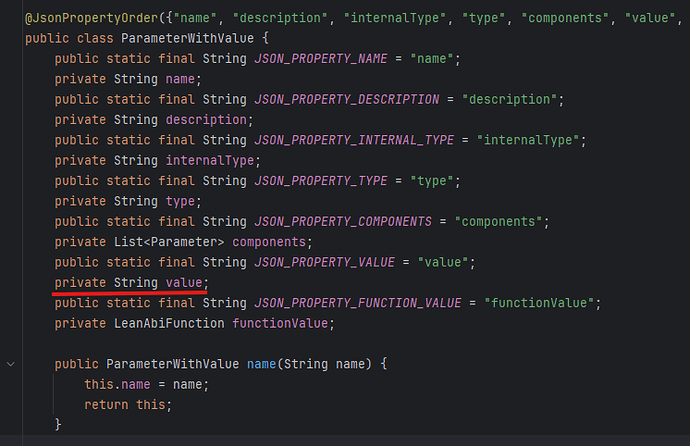This screenshot has height=446, width=690.
Task: Click the JSON_PROPERTY_VALUE constant
Action: coord(325,262)
